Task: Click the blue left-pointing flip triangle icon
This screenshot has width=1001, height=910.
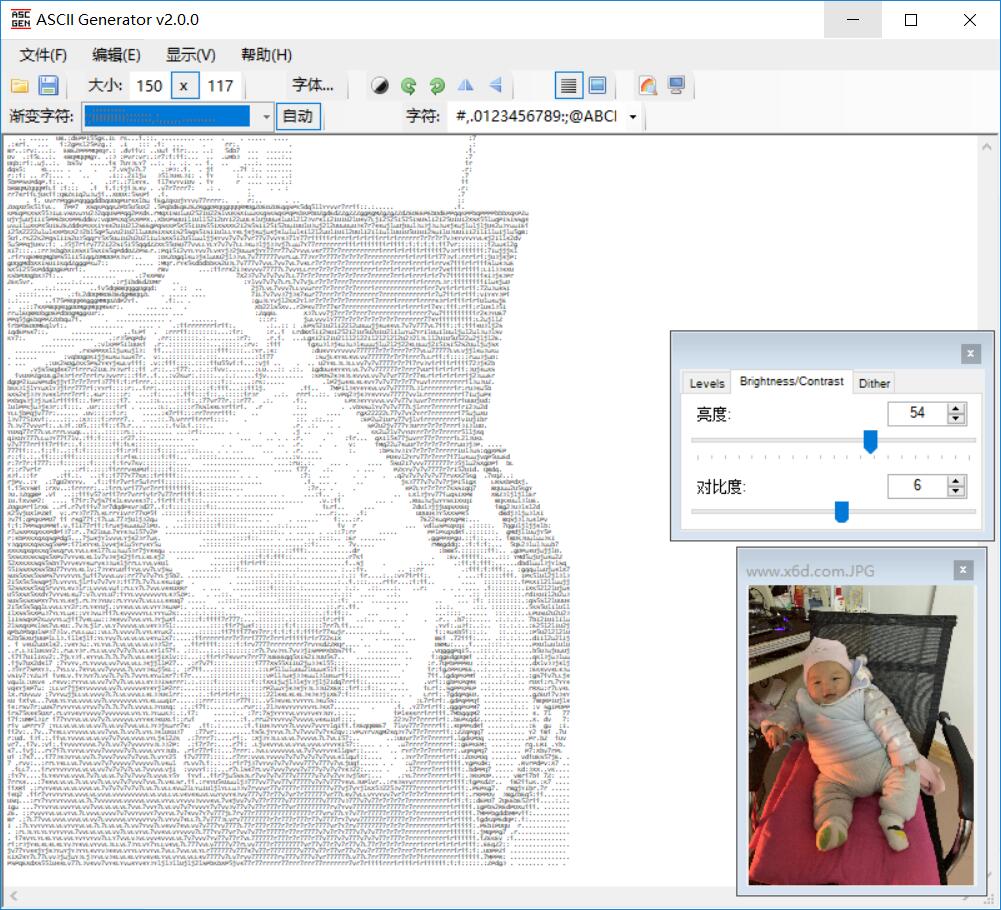Action: [x=495, y=86]
